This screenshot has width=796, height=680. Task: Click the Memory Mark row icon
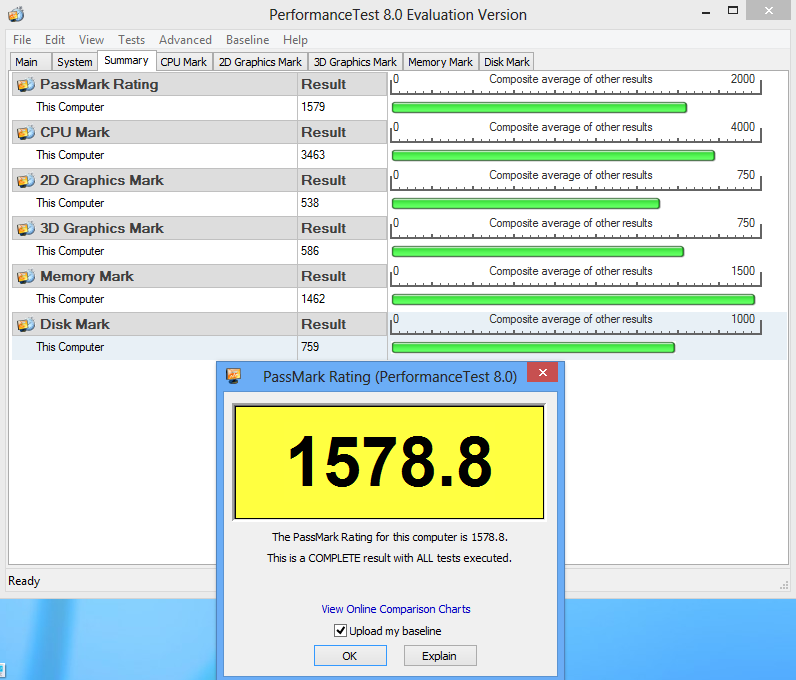tap(26, 276)
